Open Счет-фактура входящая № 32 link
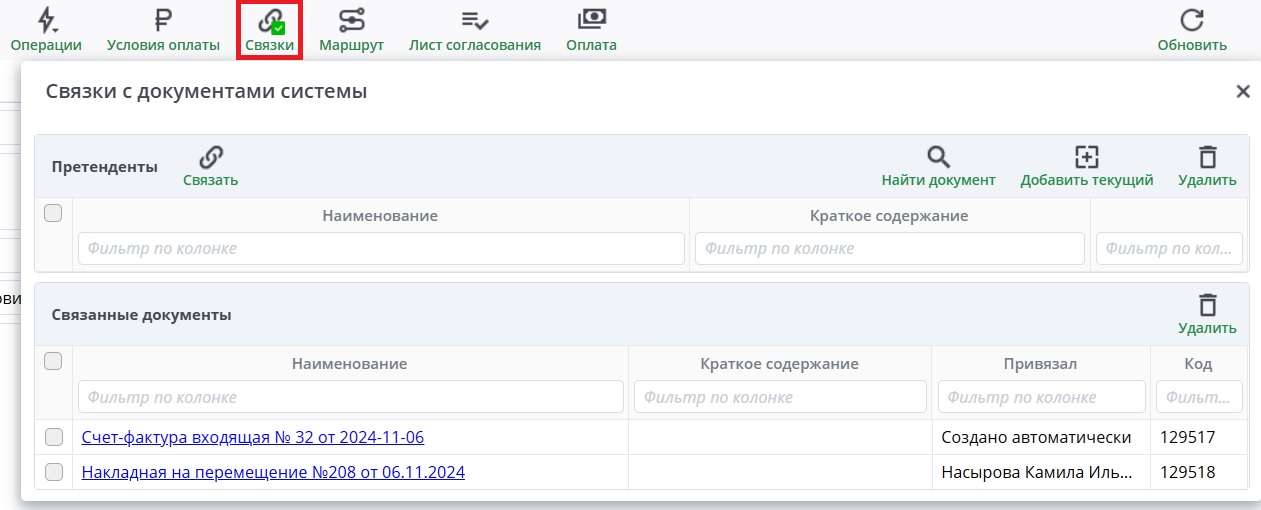Image resolution: width=1261 pixels, height=510 pixels. [260, 437]
